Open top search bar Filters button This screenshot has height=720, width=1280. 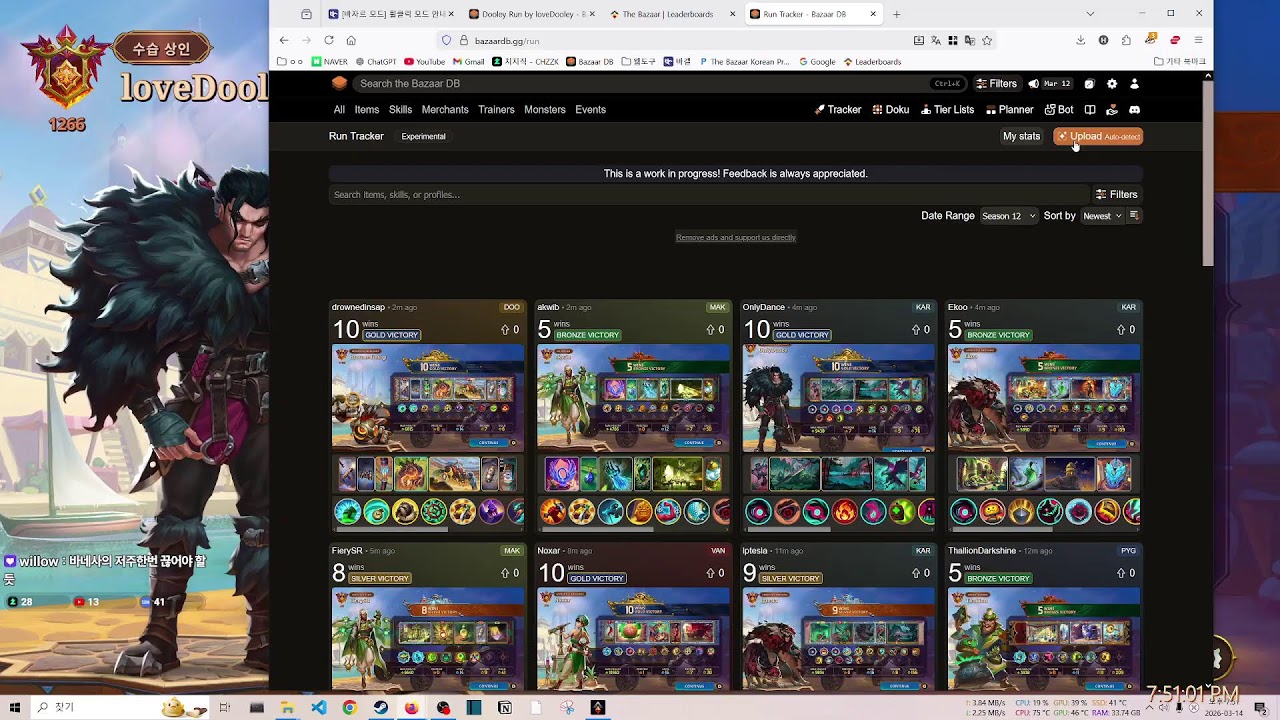997,84
